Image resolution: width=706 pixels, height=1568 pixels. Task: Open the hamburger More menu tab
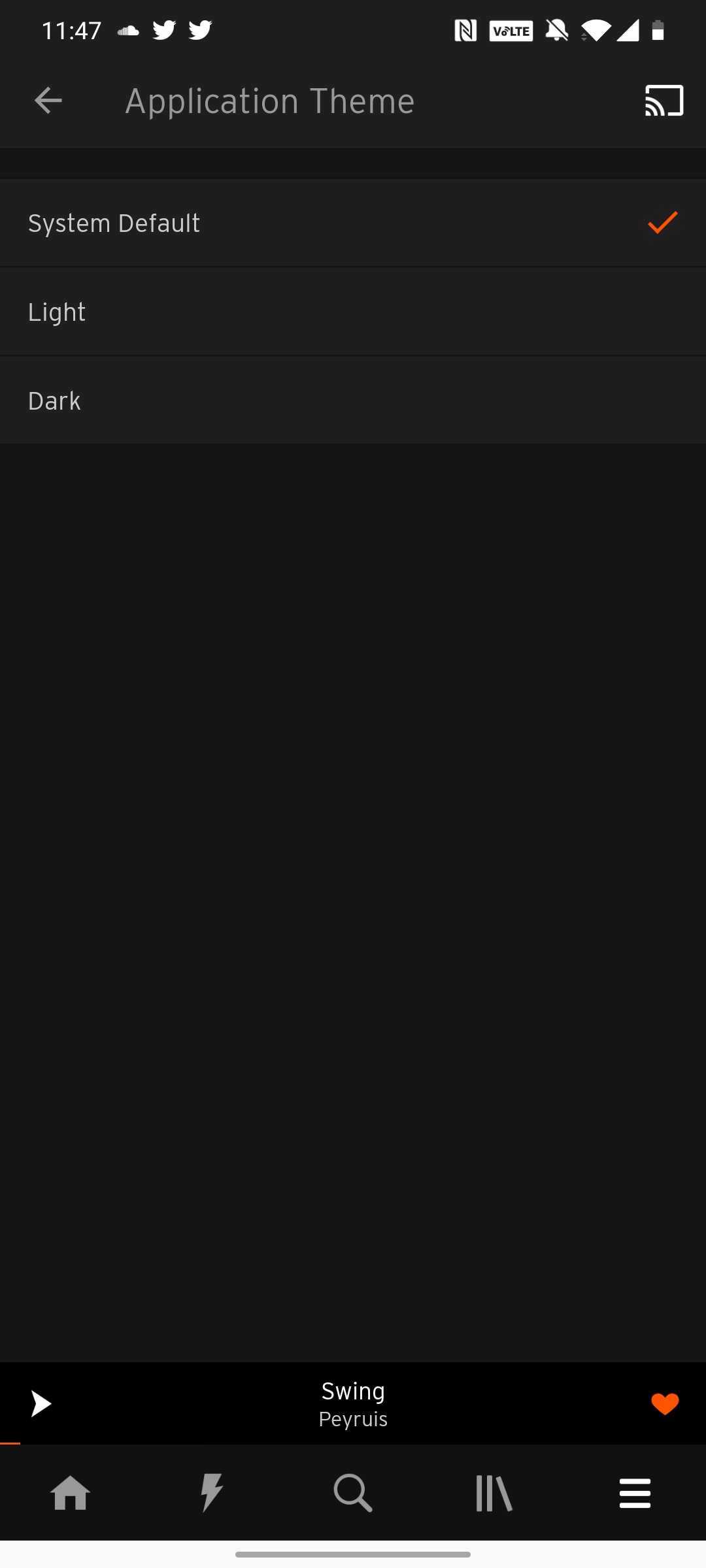635,1494
